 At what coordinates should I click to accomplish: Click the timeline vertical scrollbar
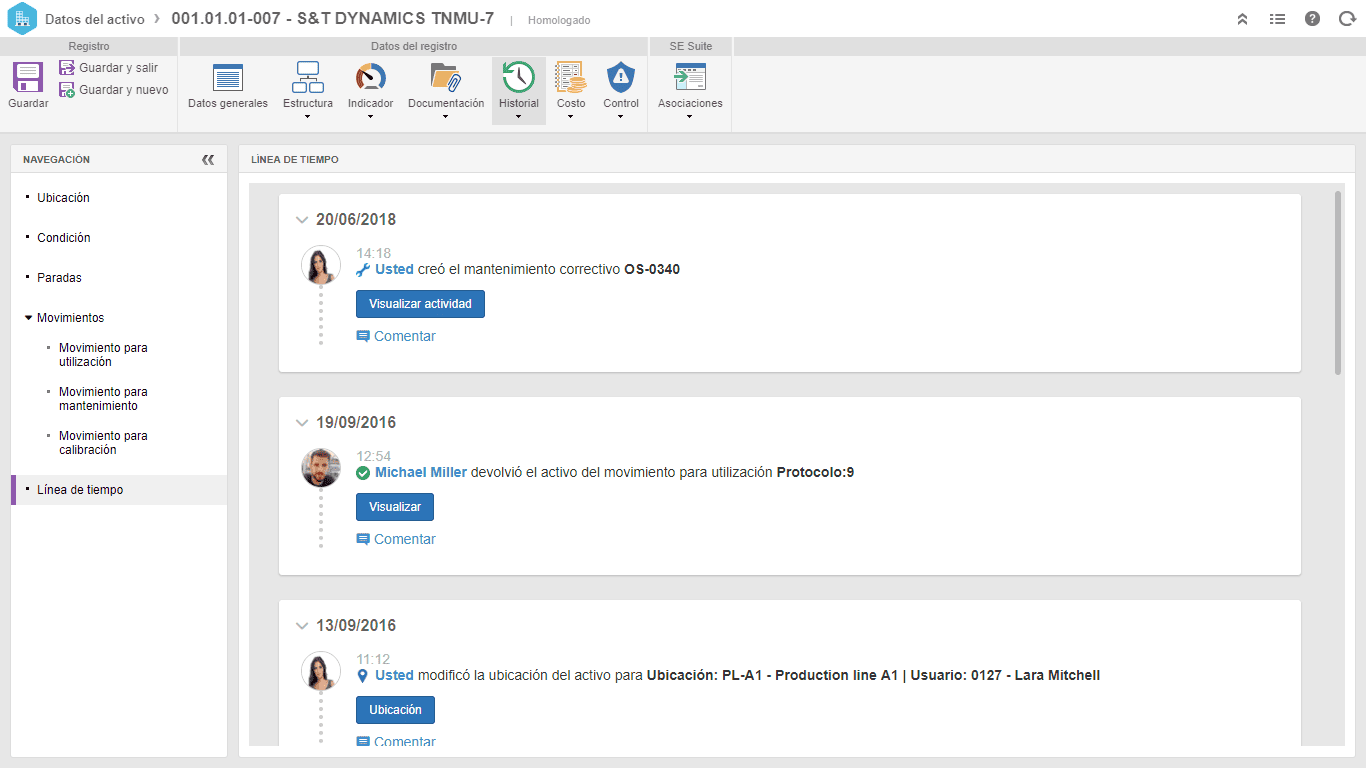tap(1338, 283)
